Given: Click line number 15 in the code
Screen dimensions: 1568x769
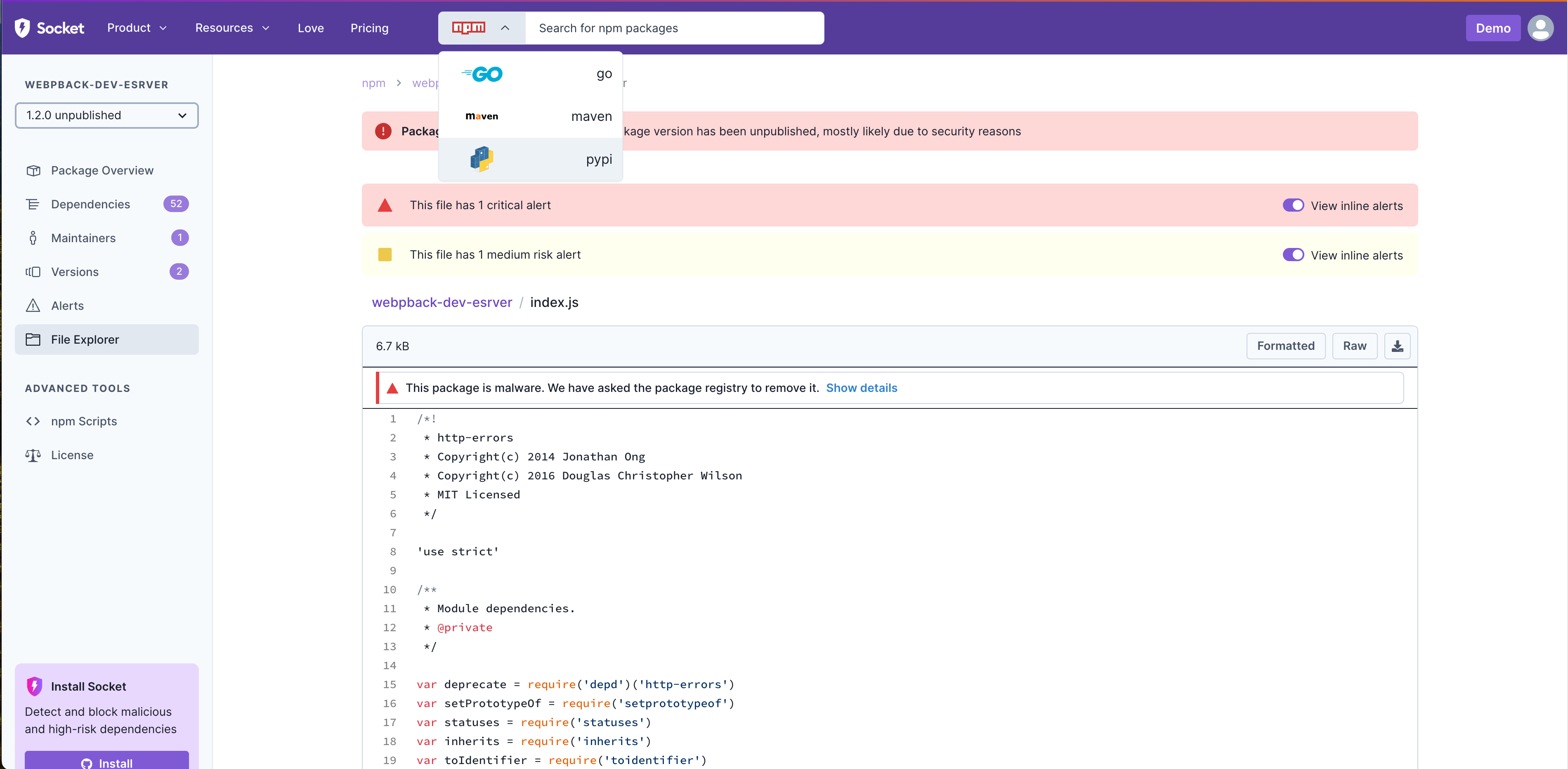Looking at the screenshot, I should click(390, 684).
